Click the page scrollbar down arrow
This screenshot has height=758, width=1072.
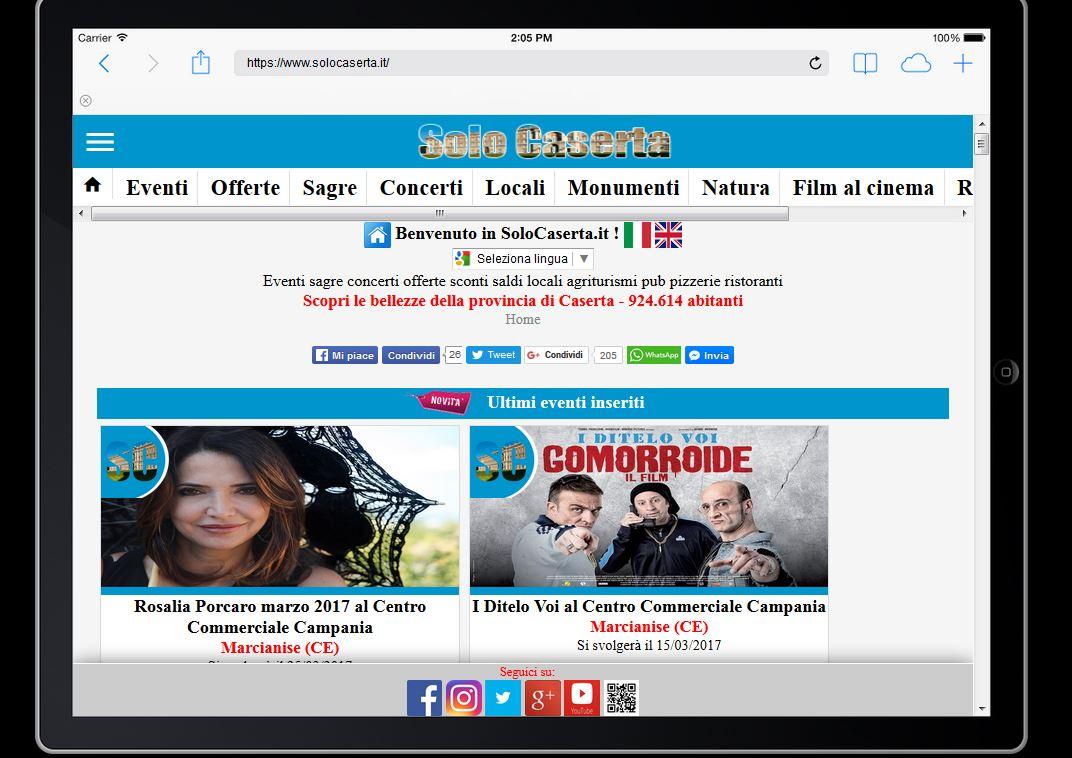tap(982, 709)
